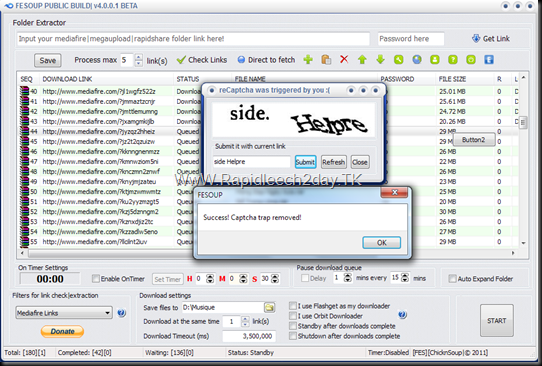Check I use Orbit Downloader
Screen dimensions: 542x366
(x=293, y=316)
